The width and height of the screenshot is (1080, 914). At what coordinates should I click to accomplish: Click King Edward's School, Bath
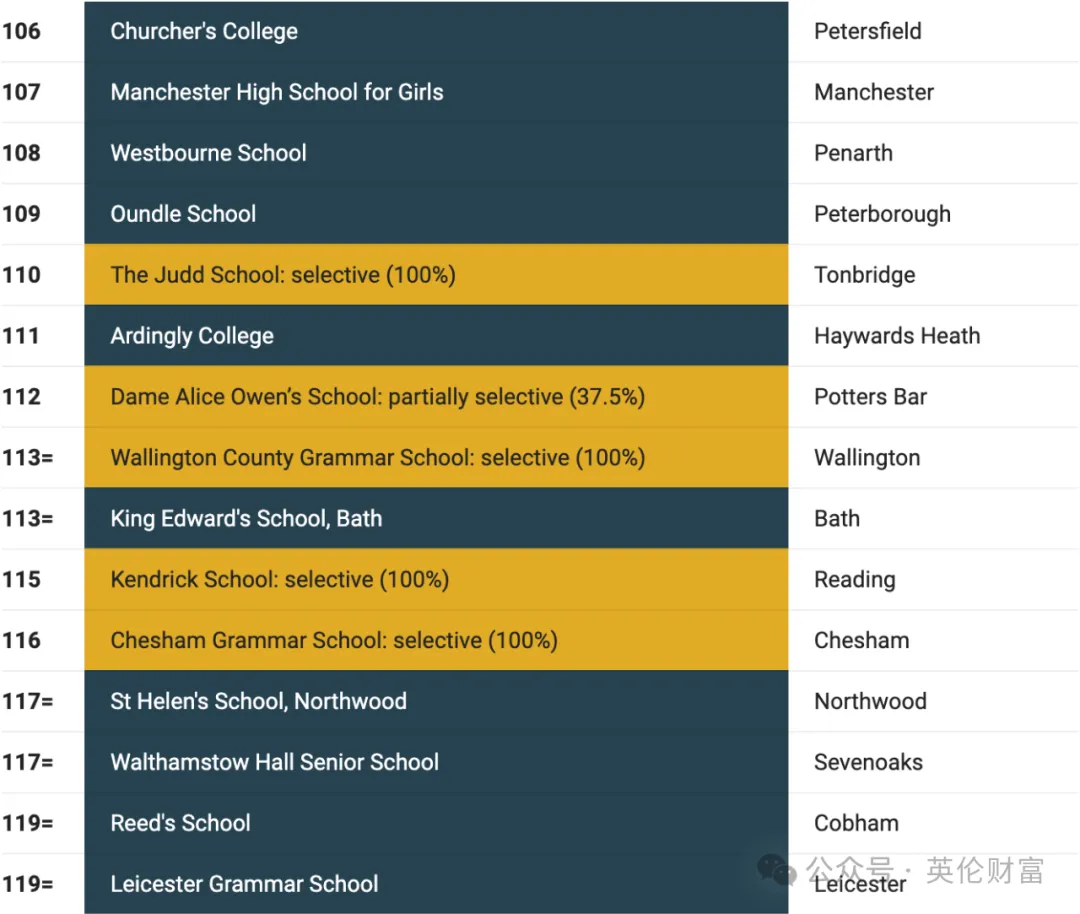click(x=246, y=519)
